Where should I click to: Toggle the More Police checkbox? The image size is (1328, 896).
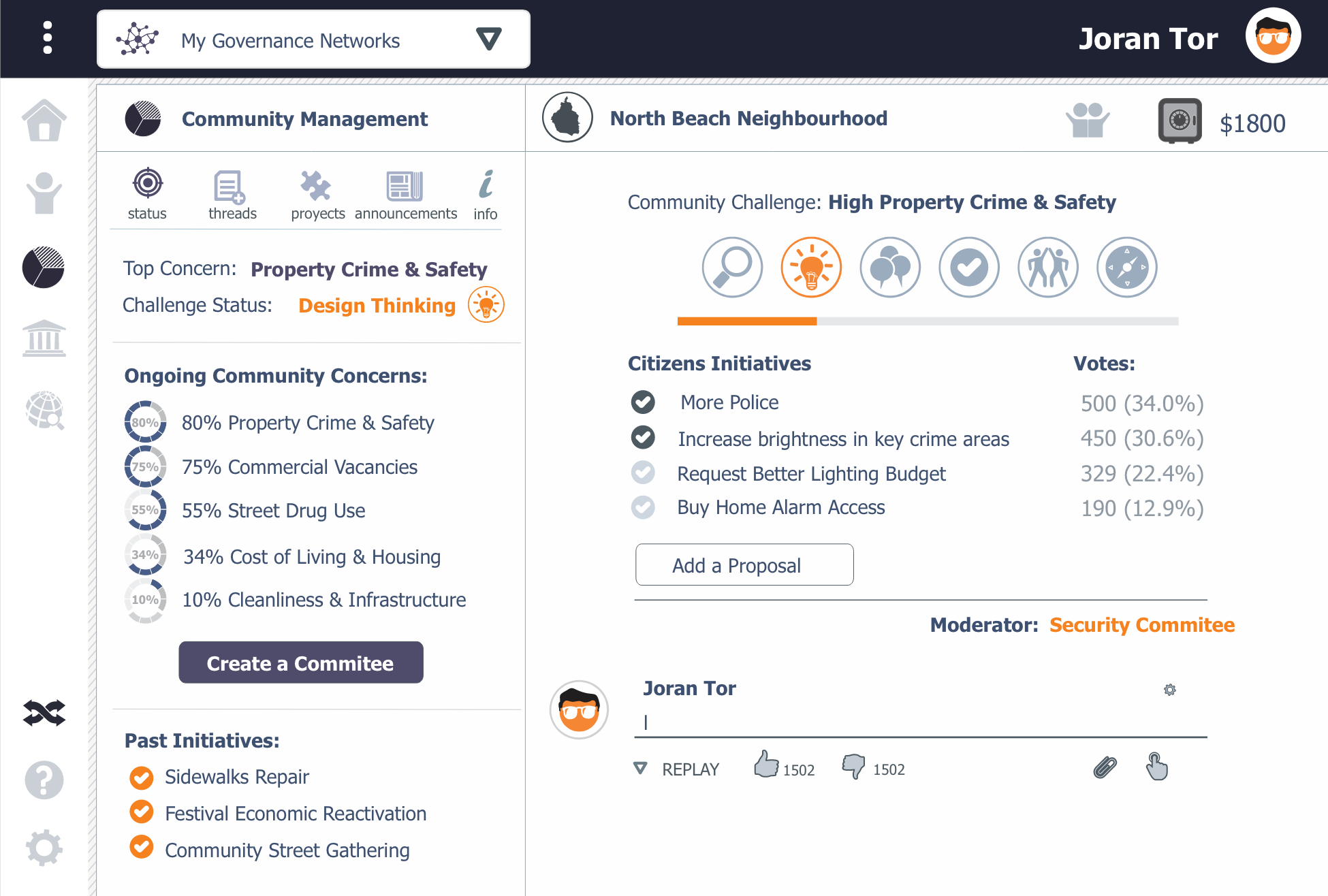click(x=643, y=402)
